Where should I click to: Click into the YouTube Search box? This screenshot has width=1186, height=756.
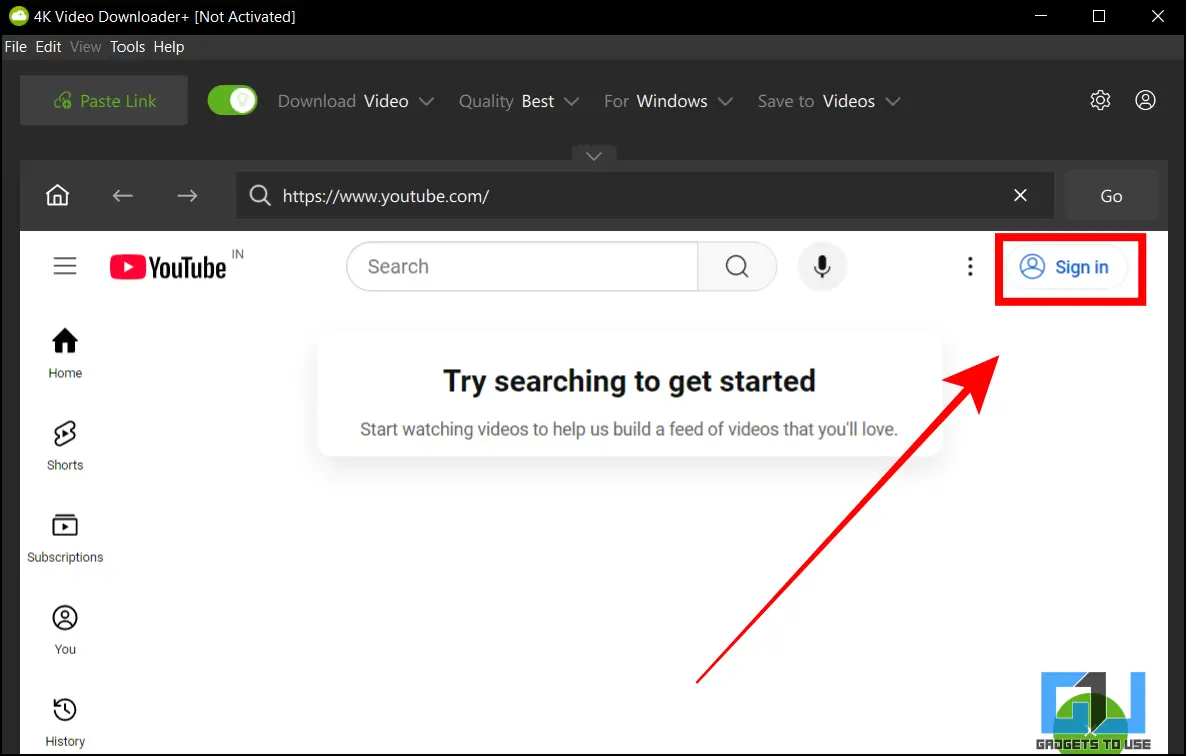[x=522, y=266]
